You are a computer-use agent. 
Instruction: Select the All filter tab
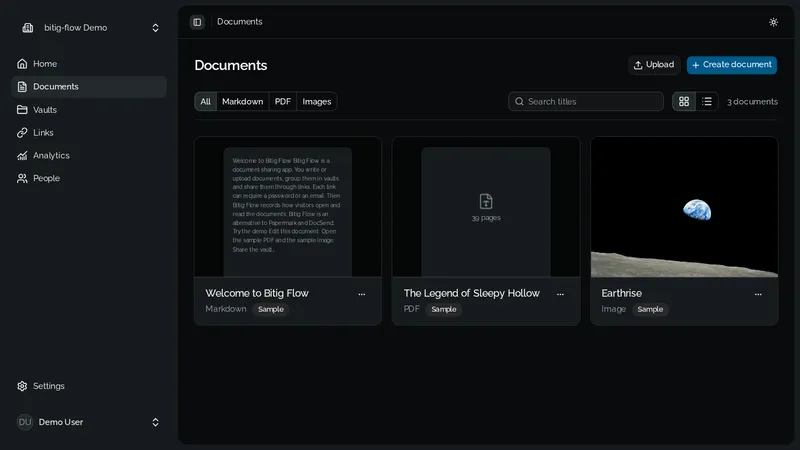point(206,102)
